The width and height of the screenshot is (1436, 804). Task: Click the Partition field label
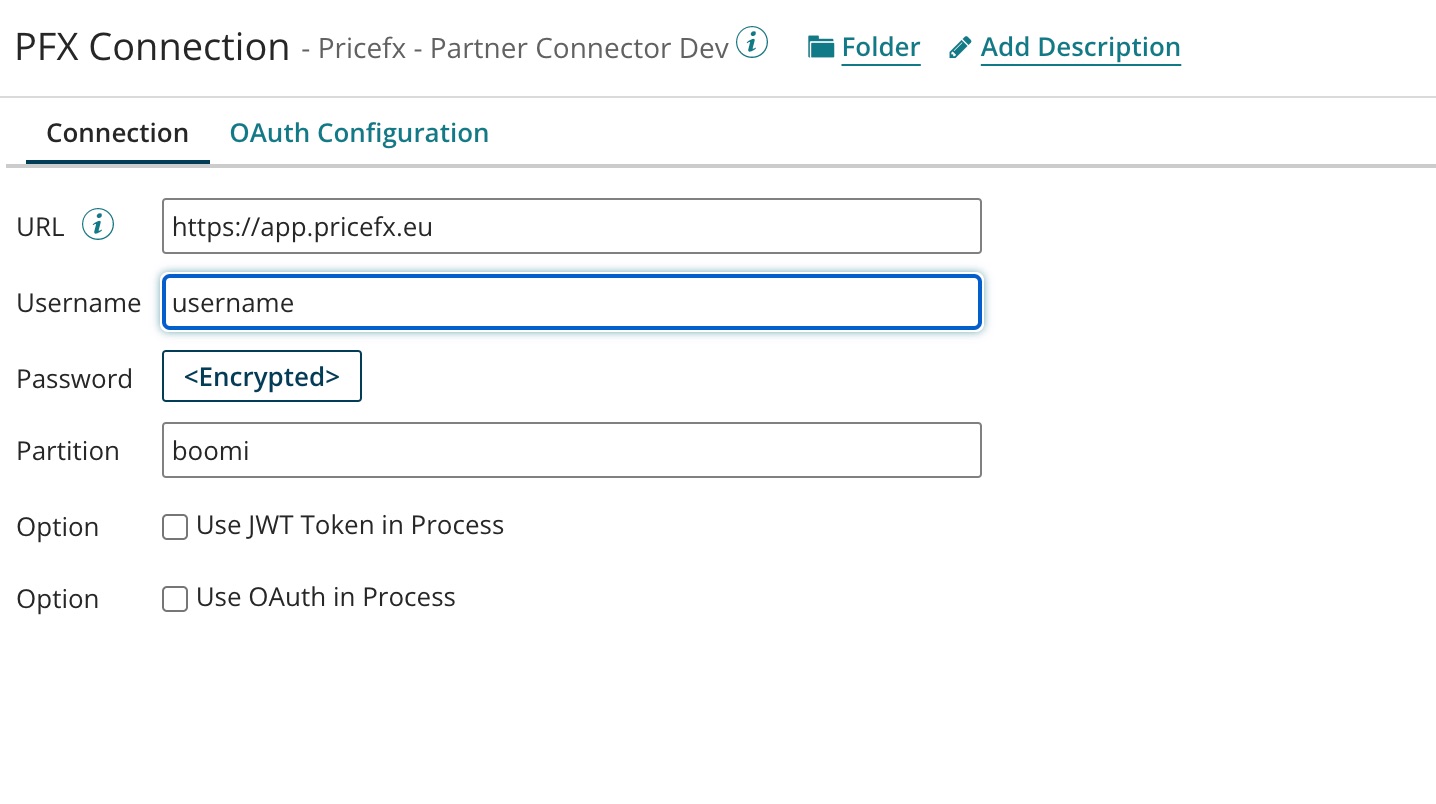tap(68, 451)
